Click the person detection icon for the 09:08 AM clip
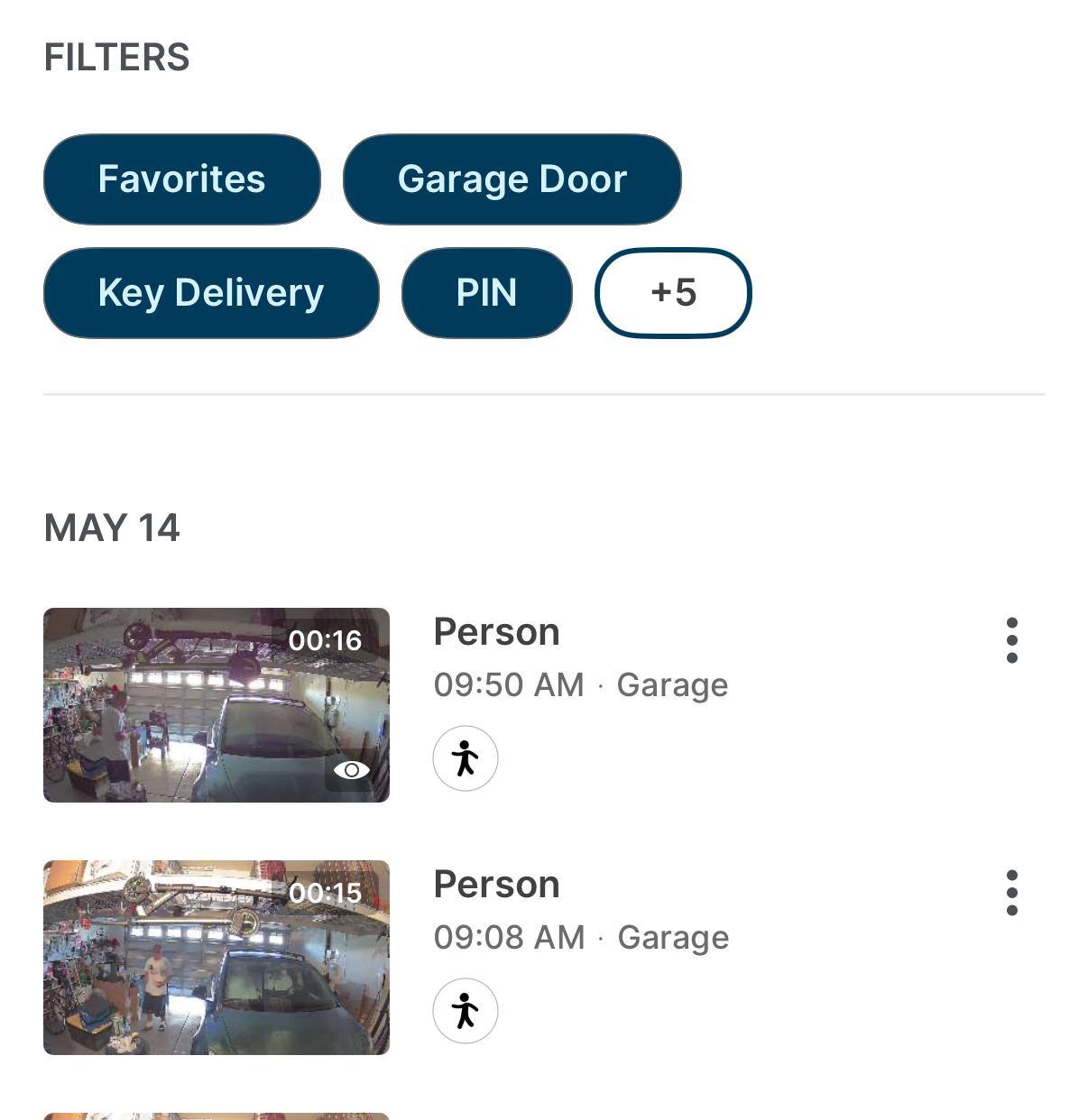Image resolution: width=1088 pixels, height=1120 pixels. pyautogui.click(x=466, y=1011)
